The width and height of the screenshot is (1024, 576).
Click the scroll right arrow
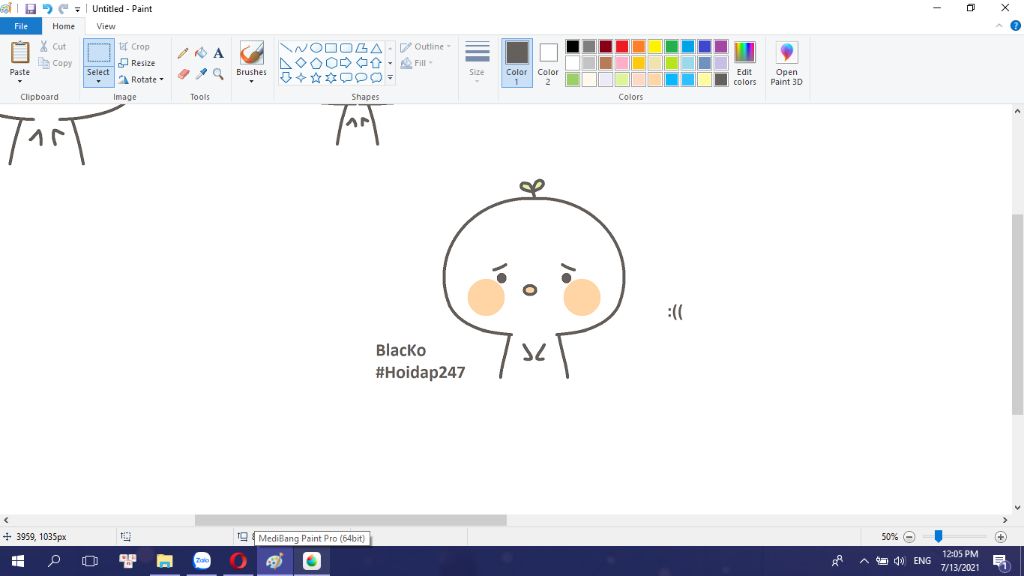1004,520
